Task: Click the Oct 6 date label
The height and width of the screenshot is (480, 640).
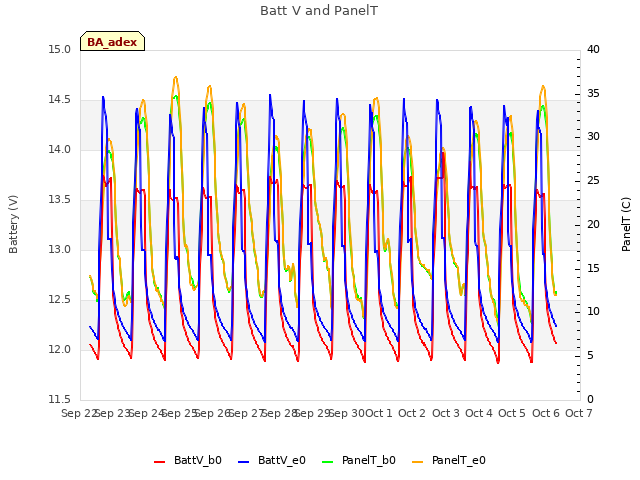Action: tap(546, 413)
